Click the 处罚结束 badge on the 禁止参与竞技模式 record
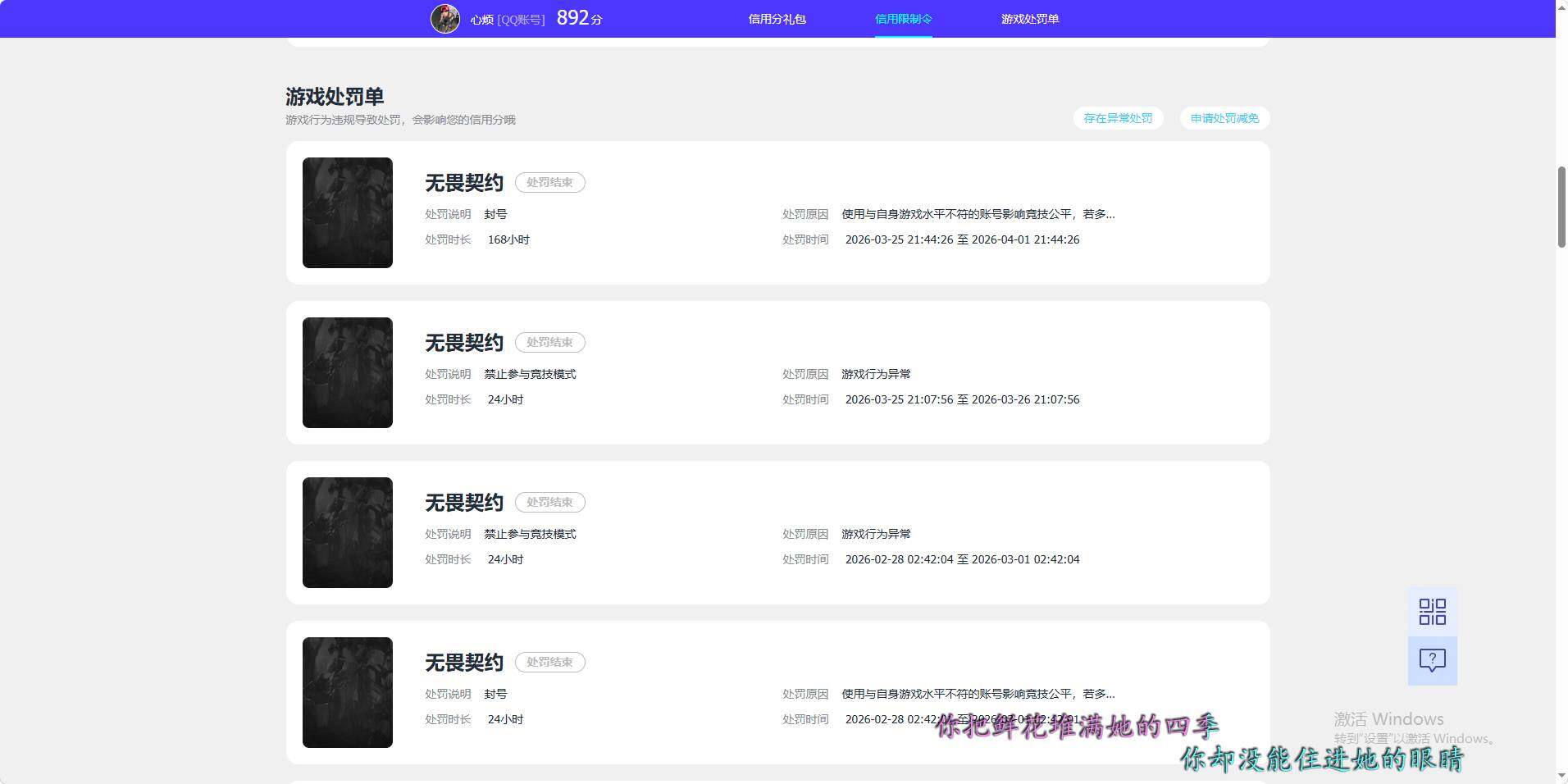 [x=549, y=342]
